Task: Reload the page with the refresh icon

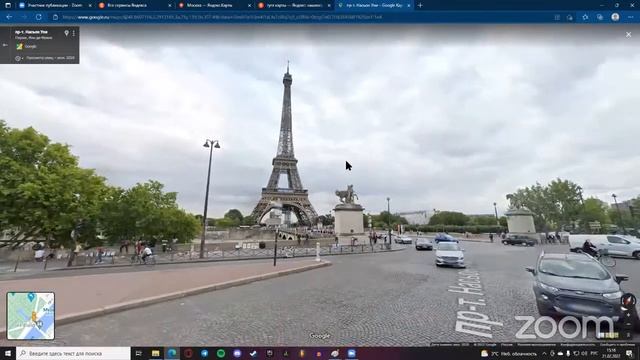Action: [38, 17]
